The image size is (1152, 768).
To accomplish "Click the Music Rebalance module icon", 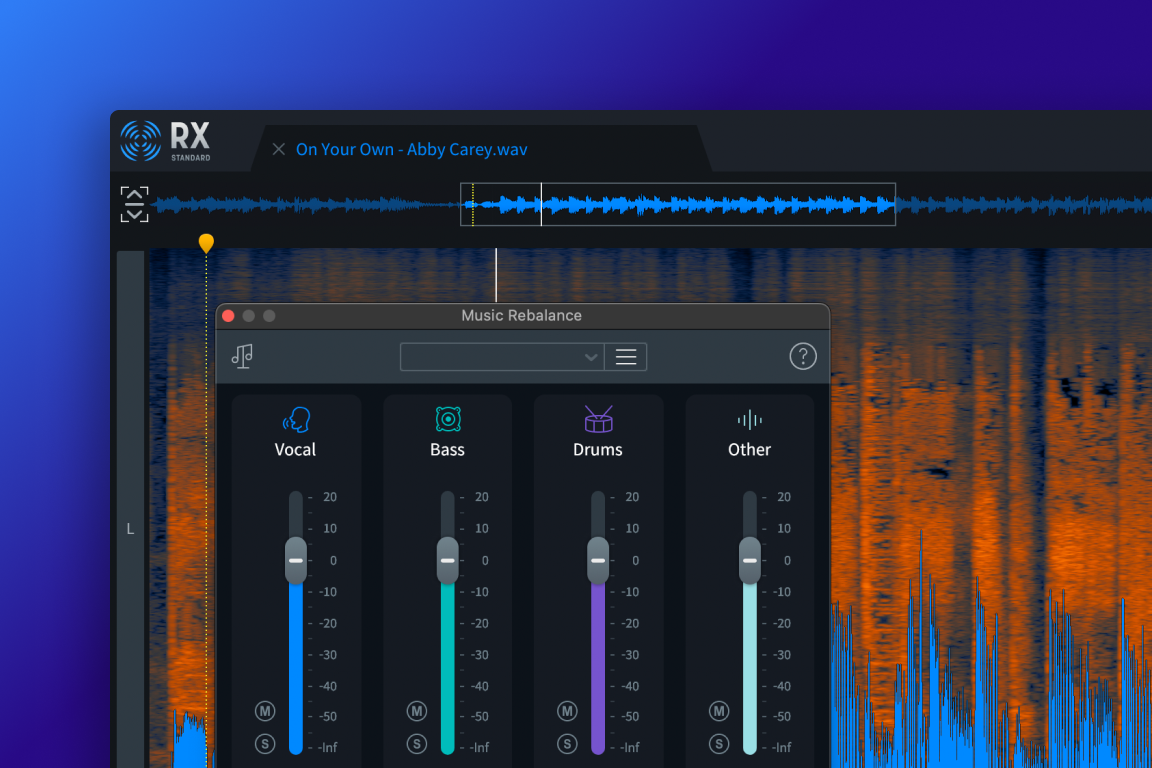I will pyautogui.click(x=242, y=357).
